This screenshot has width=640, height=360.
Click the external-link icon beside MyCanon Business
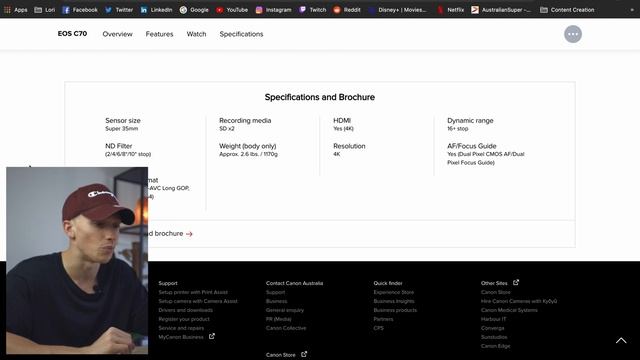click(x=211, y=336)
